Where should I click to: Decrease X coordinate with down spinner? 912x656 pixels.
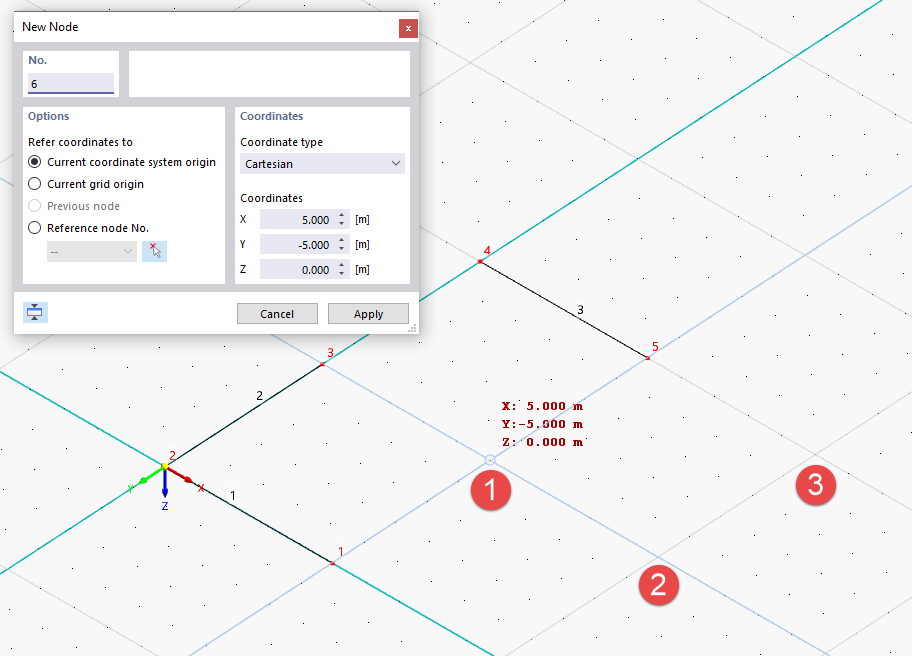click(x=341, y=224)
